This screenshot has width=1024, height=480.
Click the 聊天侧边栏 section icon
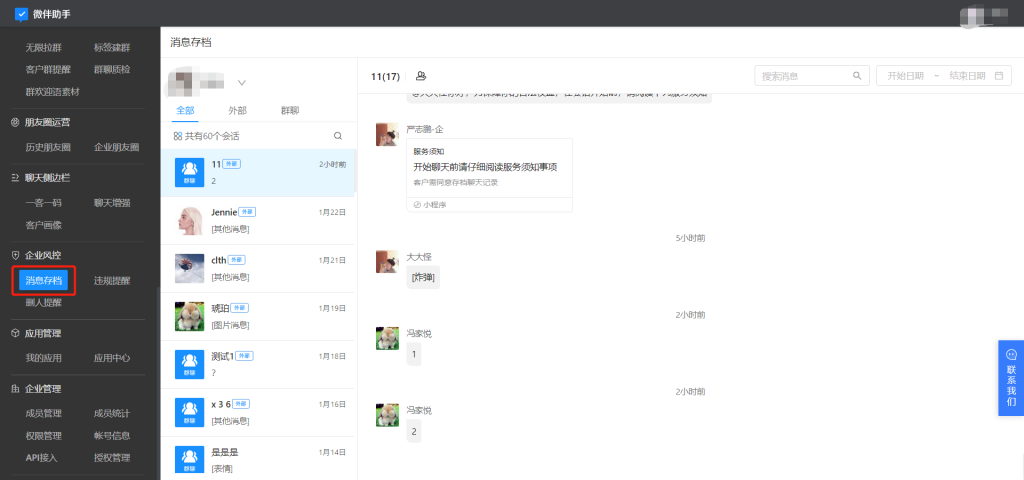[x=16, y=177]
